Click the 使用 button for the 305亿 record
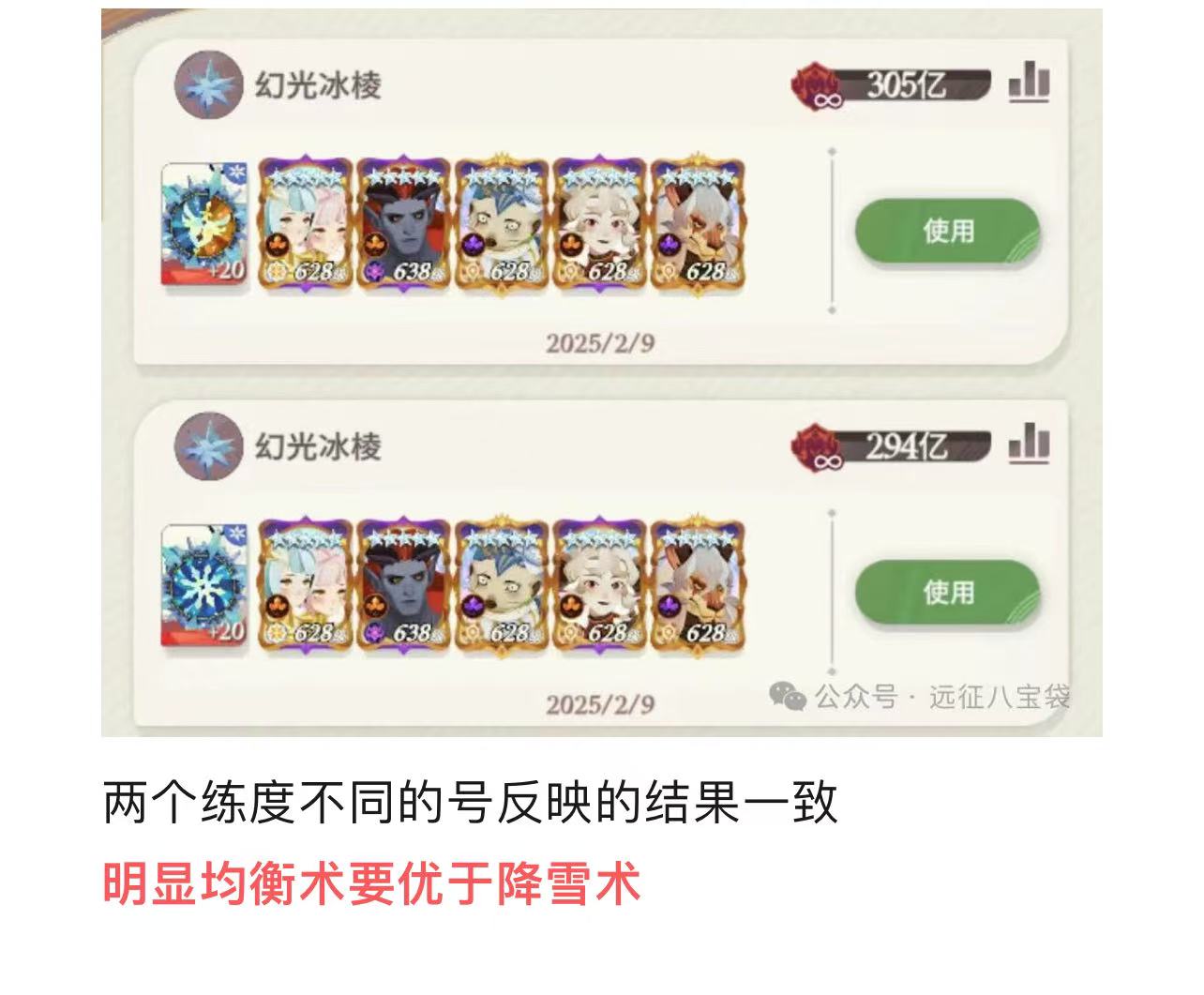The height and width of the screenshot is (995, 1204). (x=947, y=232)
